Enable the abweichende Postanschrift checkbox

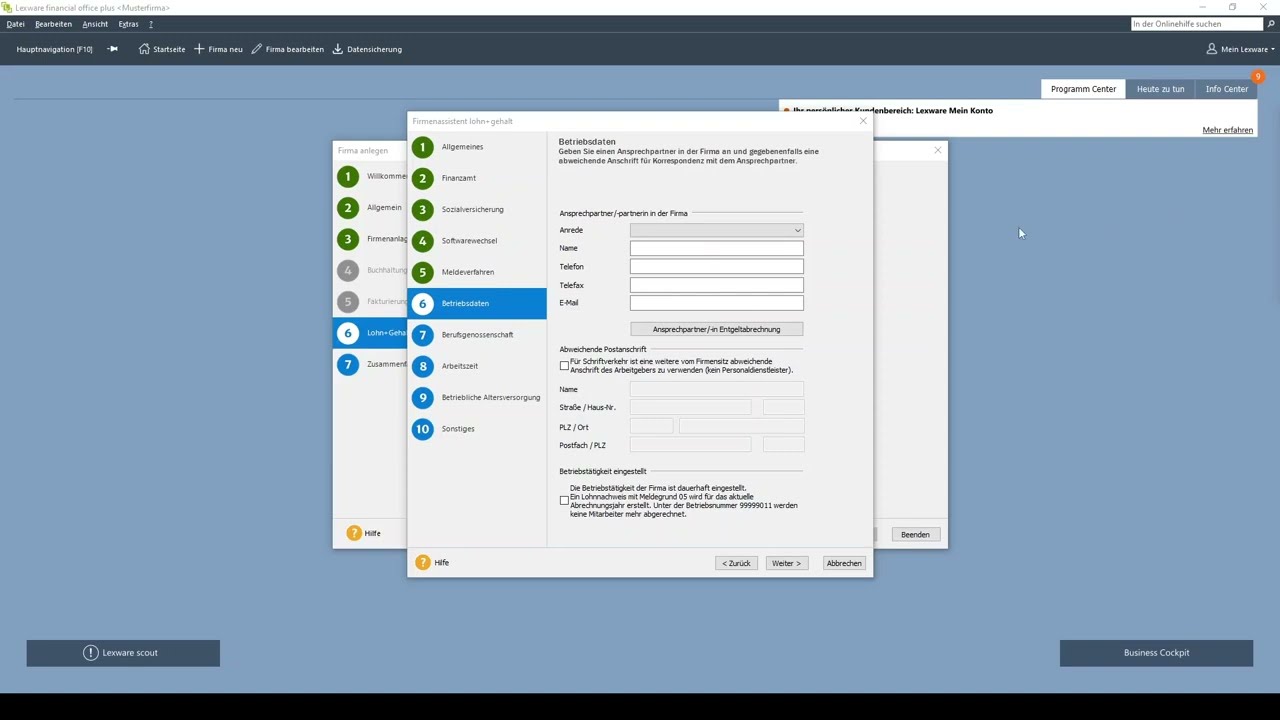tap(564, 366)
